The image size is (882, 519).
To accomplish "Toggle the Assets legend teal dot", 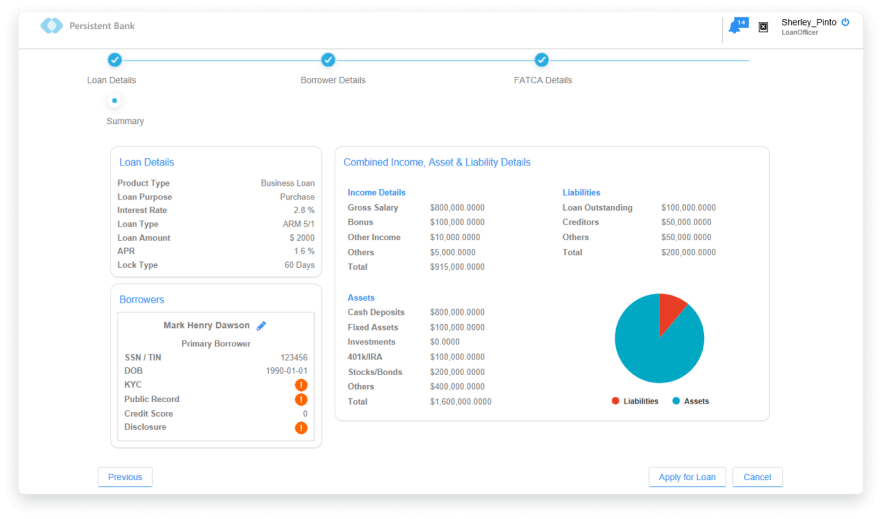I will (676, 401).
